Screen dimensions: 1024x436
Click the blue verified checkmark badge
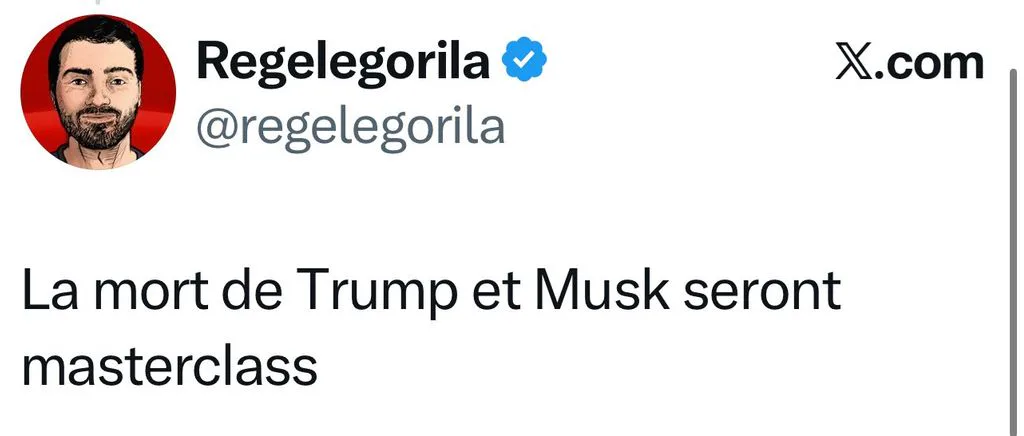pyautogui.click(x=524, y=59)
